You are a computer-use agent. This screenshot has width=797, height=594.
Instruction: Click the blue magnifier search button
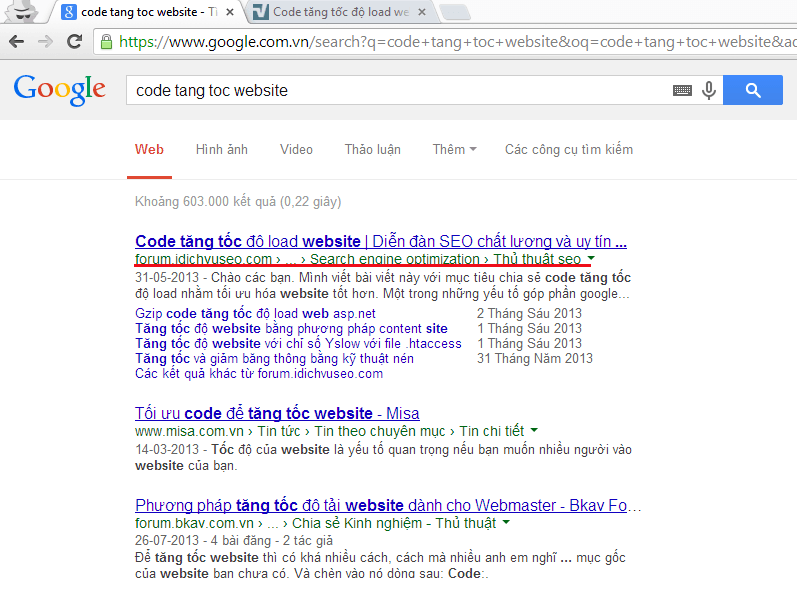[x=753, y=90]
